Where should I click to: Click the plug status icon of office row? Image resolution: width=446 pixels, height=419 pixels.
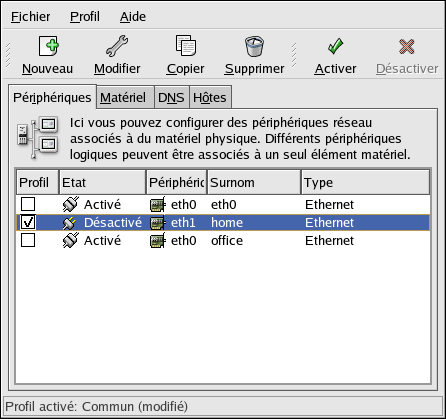(71, 240)
